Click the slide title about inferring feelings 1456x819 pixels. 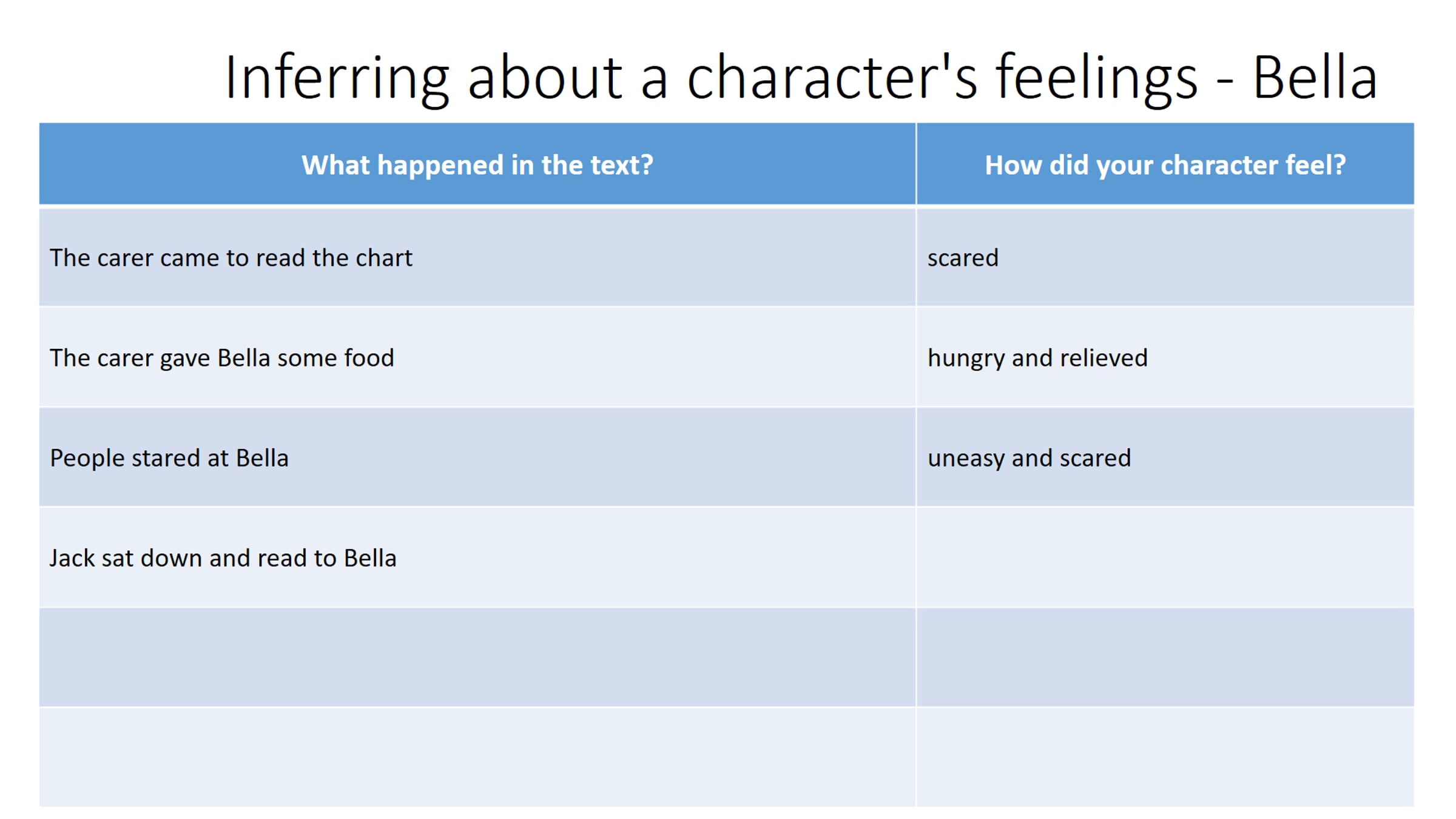[801, 78]
